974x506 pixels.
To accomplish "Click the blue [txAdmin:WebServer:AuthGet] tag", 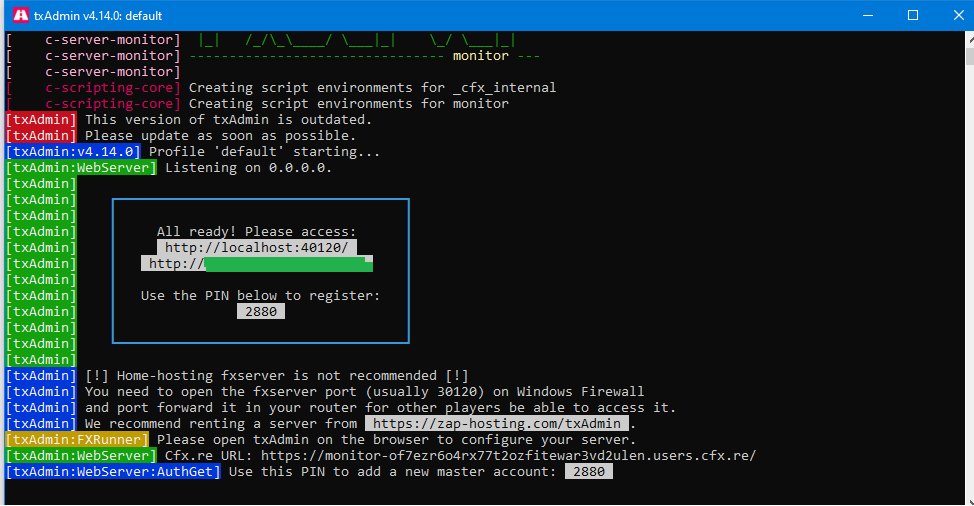I will tap(113, 472).
